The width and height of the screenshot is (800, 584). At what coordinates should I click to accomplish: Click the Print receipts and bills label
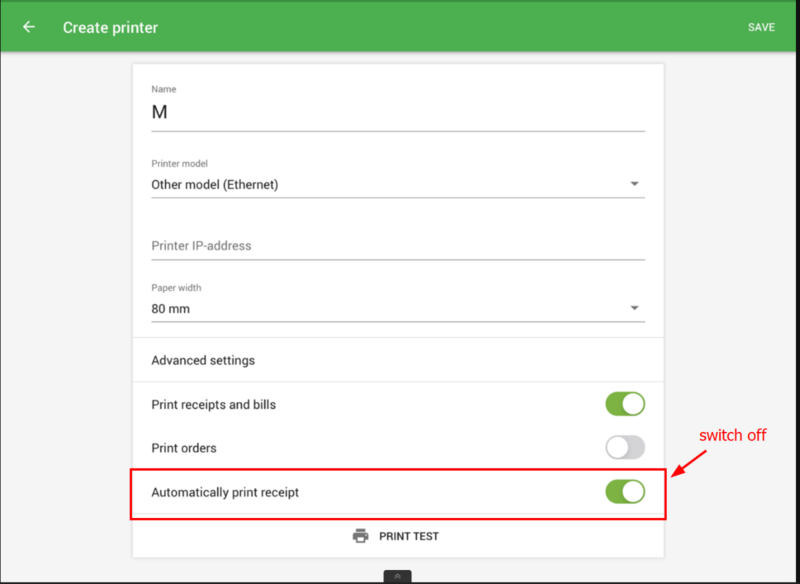(x=213, y=405)
